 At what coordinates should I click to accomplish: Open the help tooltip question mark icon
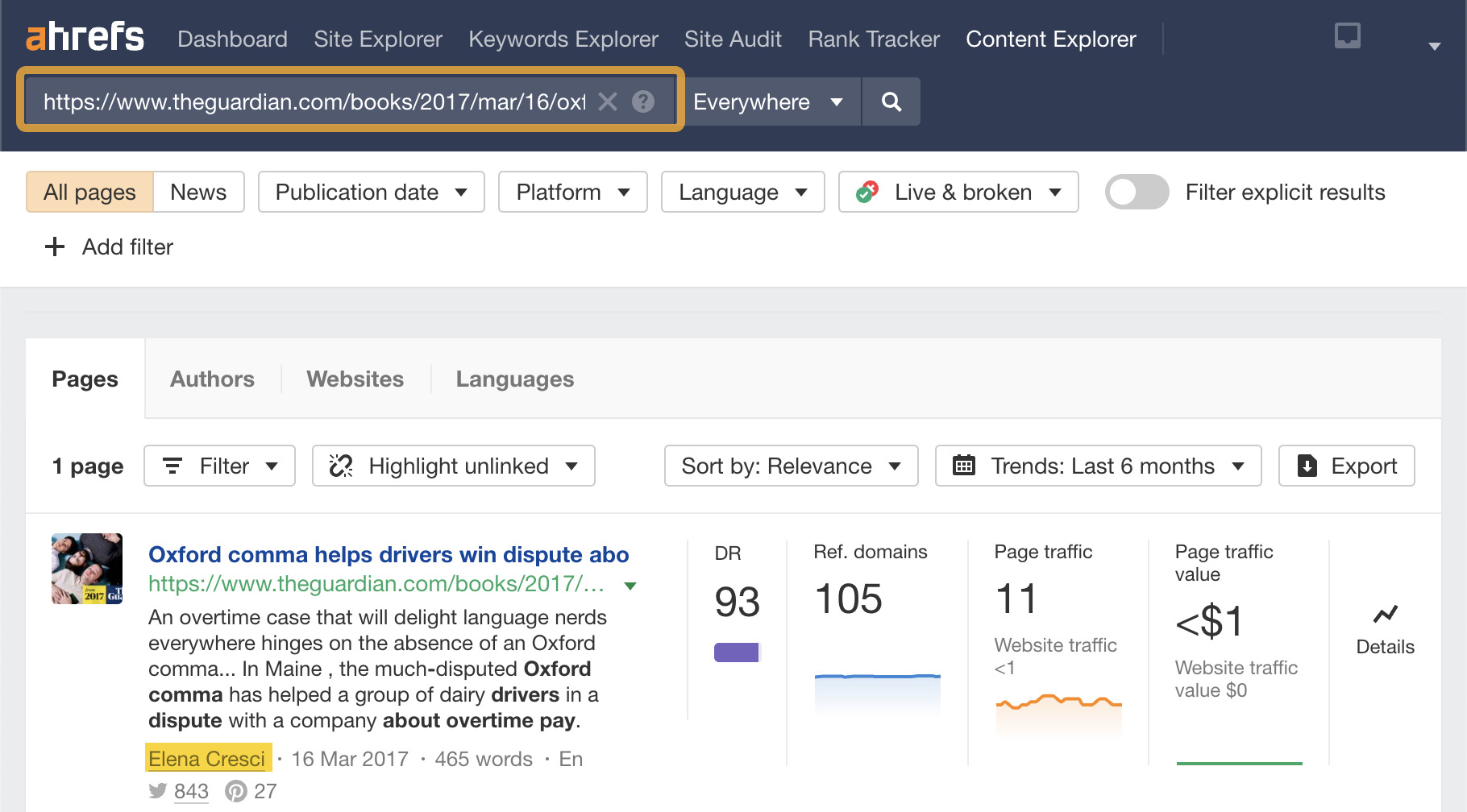click(642, 101)
